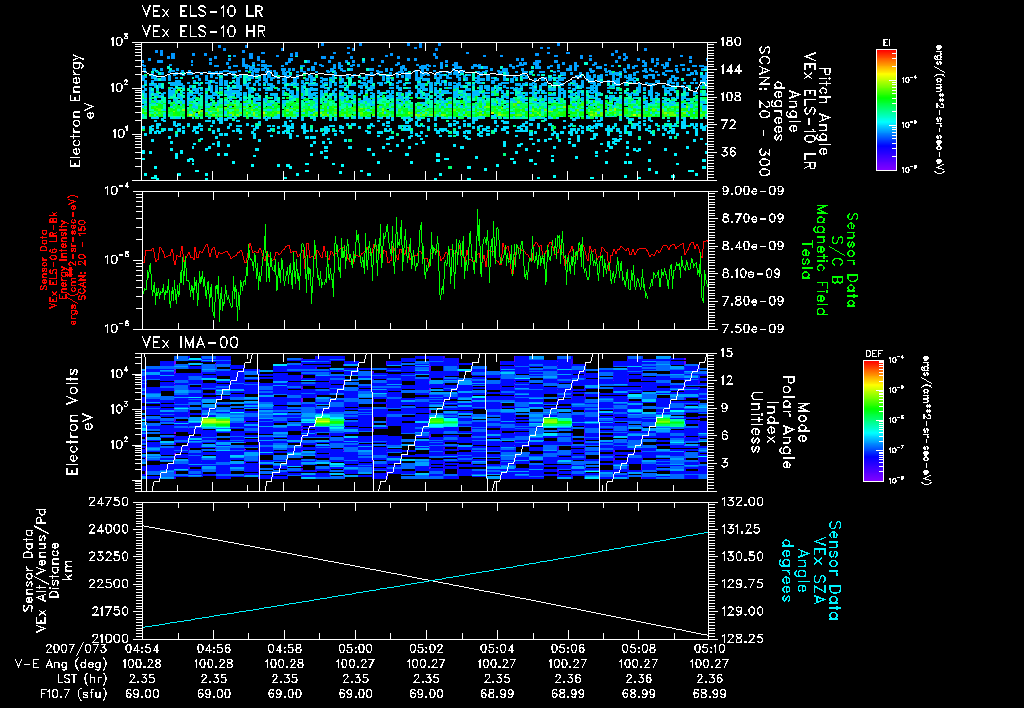Click the green 'Magnetic Field Tesla' label
The image size is (1024, 708).
pyautogui.click(x=813, y=260)
